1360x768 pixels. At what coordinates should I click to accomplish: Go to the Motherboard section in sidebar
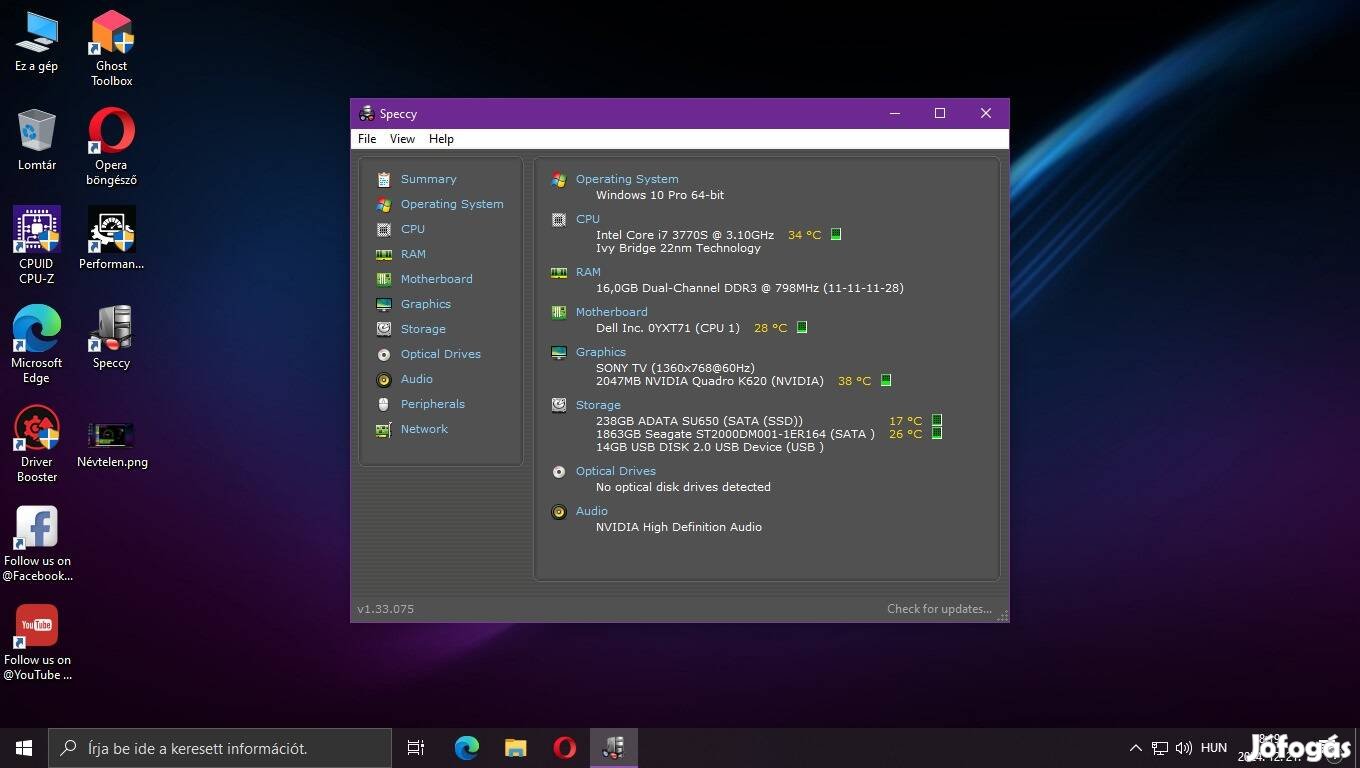437,279
